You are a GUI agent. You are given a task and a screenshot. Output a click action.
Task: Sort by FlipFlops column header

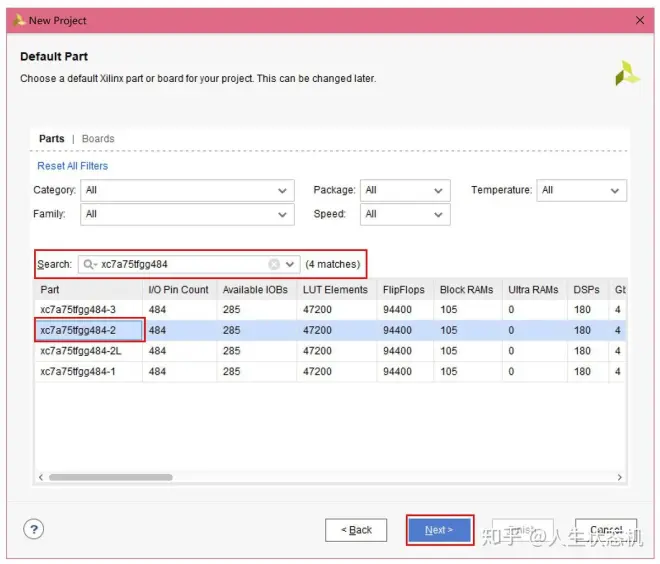tap(405, 290)
